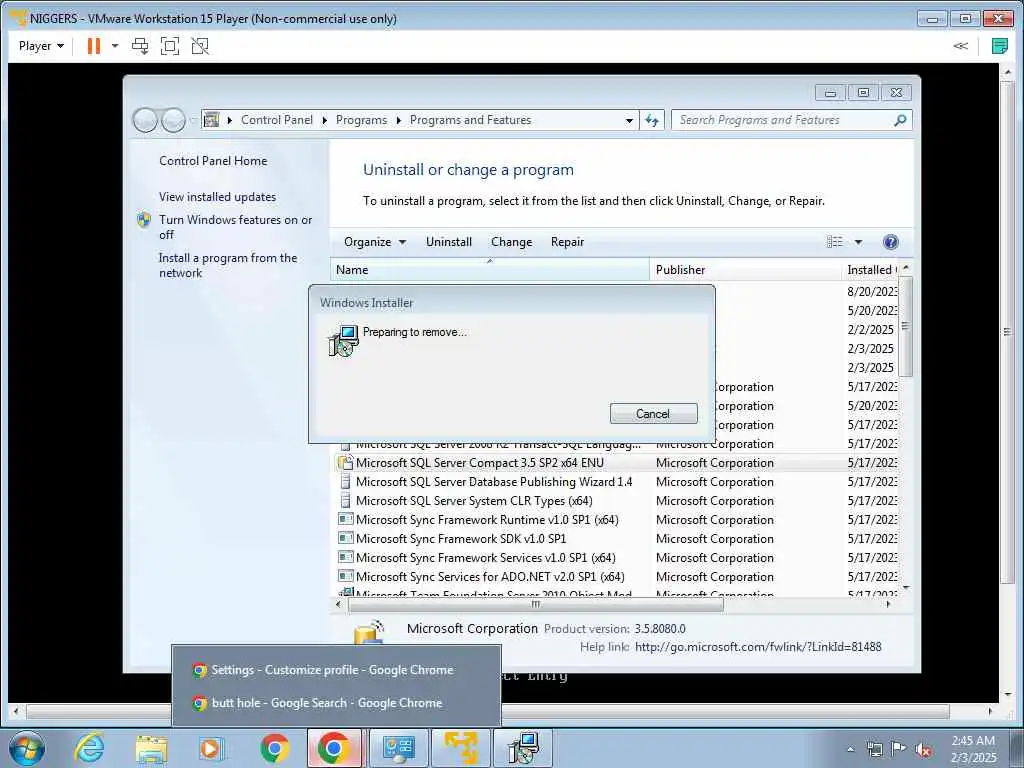Open the view options dropdown arrow
The image size is (1024, 768).
click(858, 242)
